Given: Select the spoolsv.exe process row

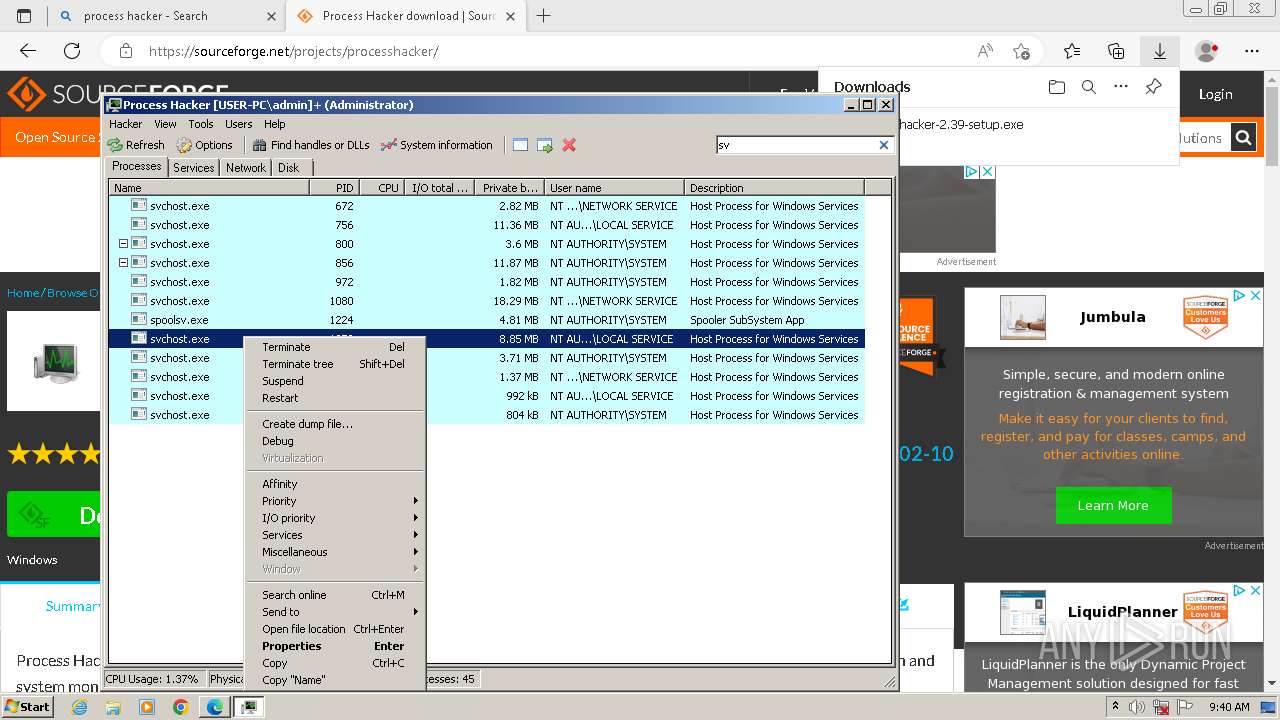Looking at the screenshot, I should click(x=486, y=320).
